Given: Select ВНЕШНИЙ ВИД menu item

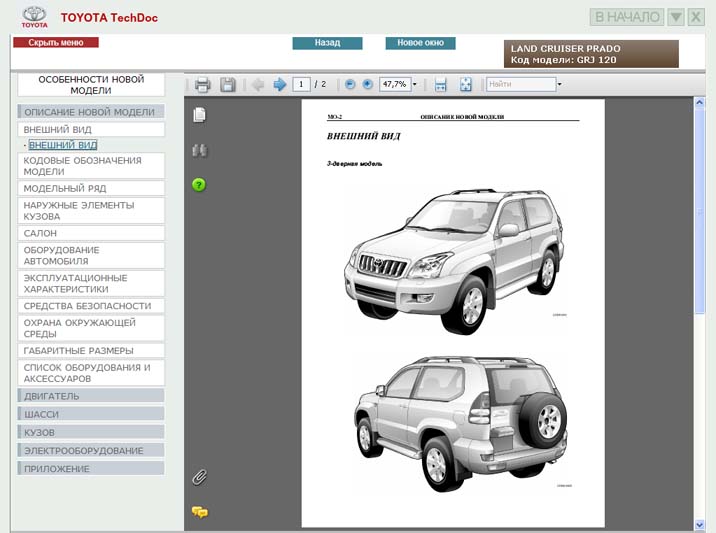Looking at the screenshot, I should (91, 130).
